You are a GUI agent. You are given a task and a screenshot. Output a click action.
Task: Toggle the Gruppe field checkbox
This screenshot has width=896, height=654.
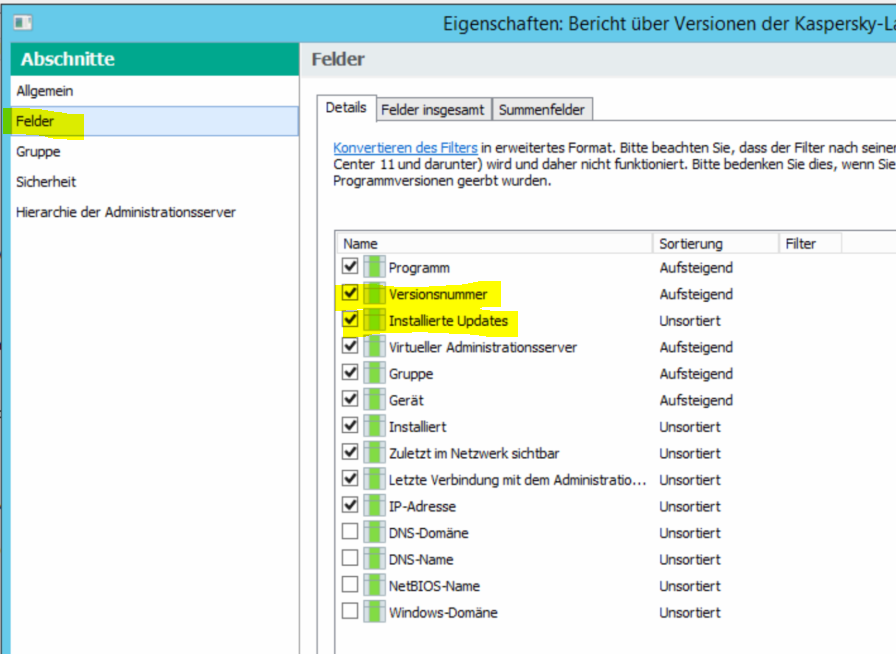pyautogui.click(x=350, y=372)
